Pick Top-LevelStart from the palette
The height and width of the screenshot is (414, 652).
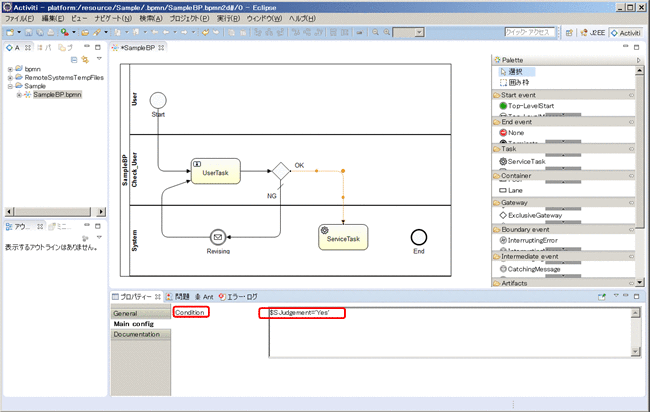[x=530, y=105]
